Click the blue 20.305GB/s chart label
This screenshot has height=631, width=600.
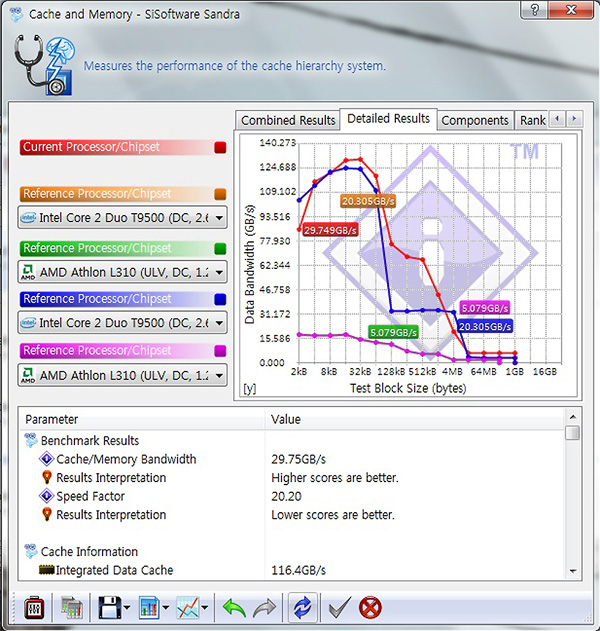coord(485,327)
